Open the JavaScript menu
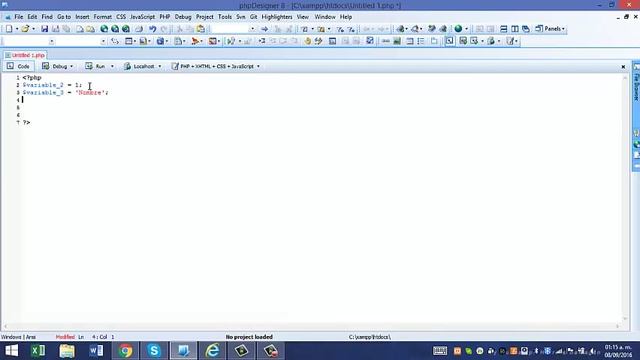The height and width of the screenshot is (360, 640). [x=142, y=17]
